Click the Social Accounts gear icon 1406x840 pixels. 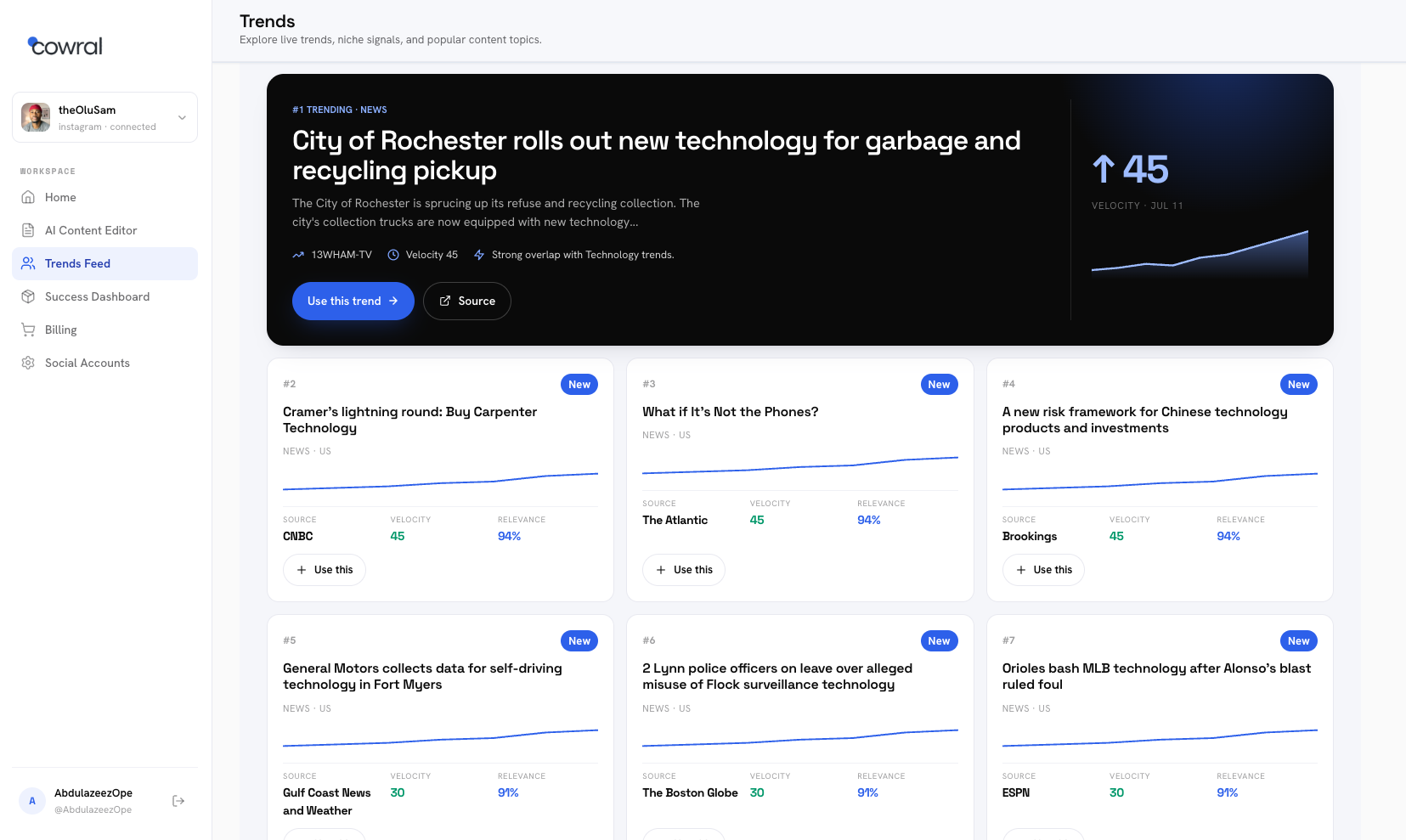coord(28,363)
